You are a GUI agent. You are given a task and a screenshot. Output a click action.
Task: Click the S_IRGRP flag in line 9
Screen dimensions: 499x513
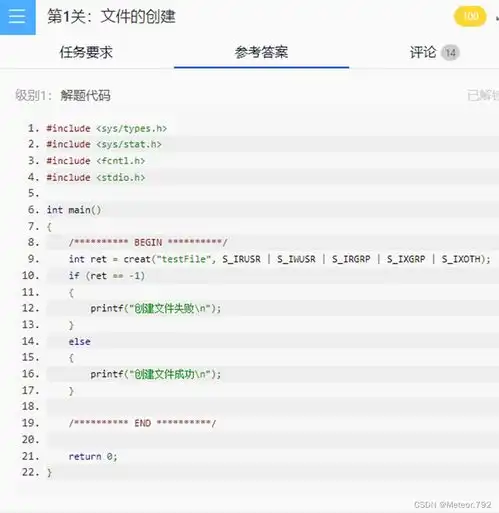[x=351, y=259]
